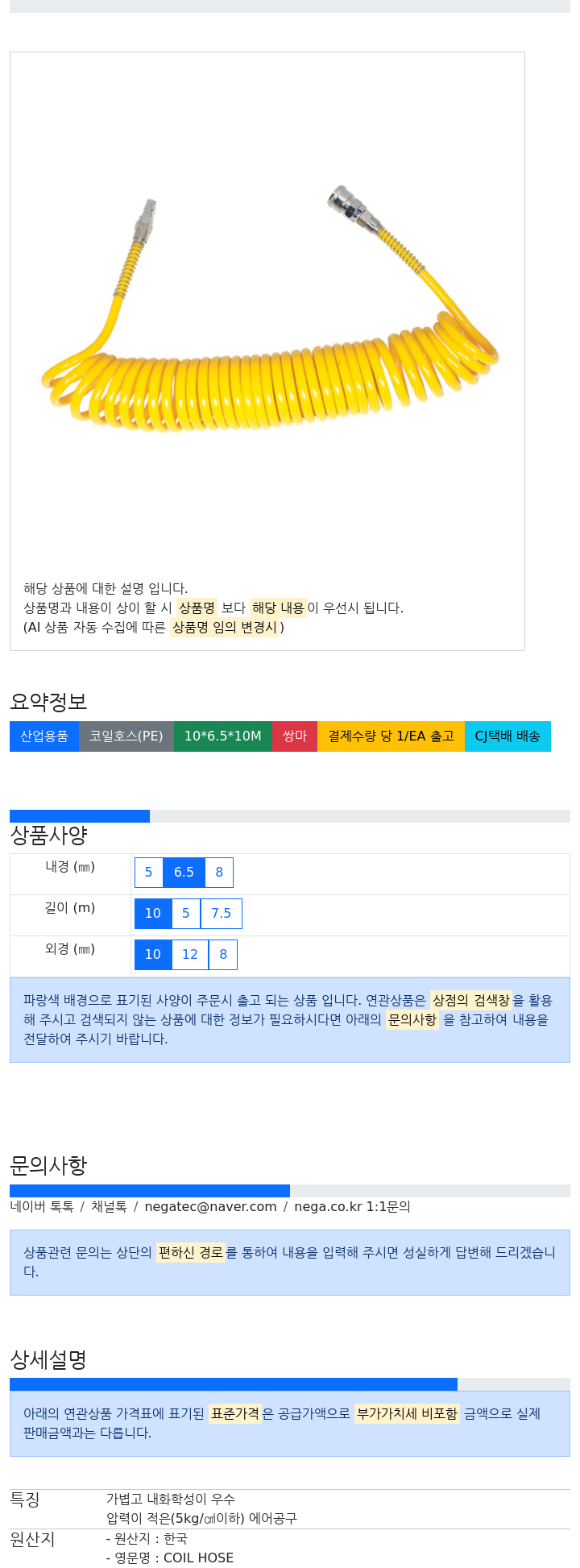Viewport: 580px width, 1568px height.
Task: Click the yellow 결제수량 당 1/EA 출고 tag
Action: tap(391, 736)
